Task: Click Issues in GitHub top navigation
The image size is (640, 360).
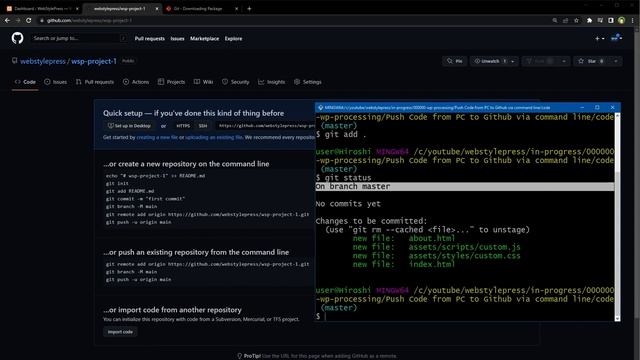Action: (177, 39)
